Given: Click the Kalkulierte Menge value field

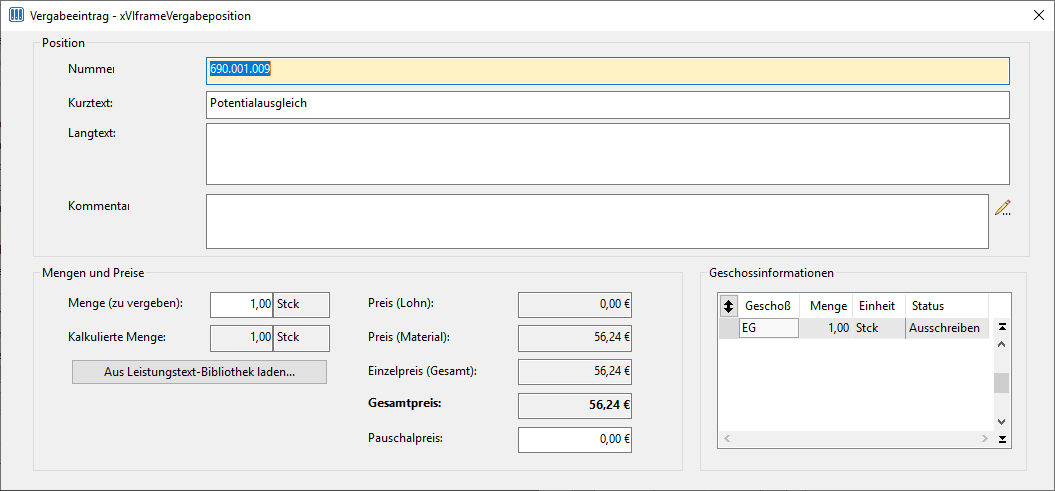Looking at the screenshot, I should [242, 338].
